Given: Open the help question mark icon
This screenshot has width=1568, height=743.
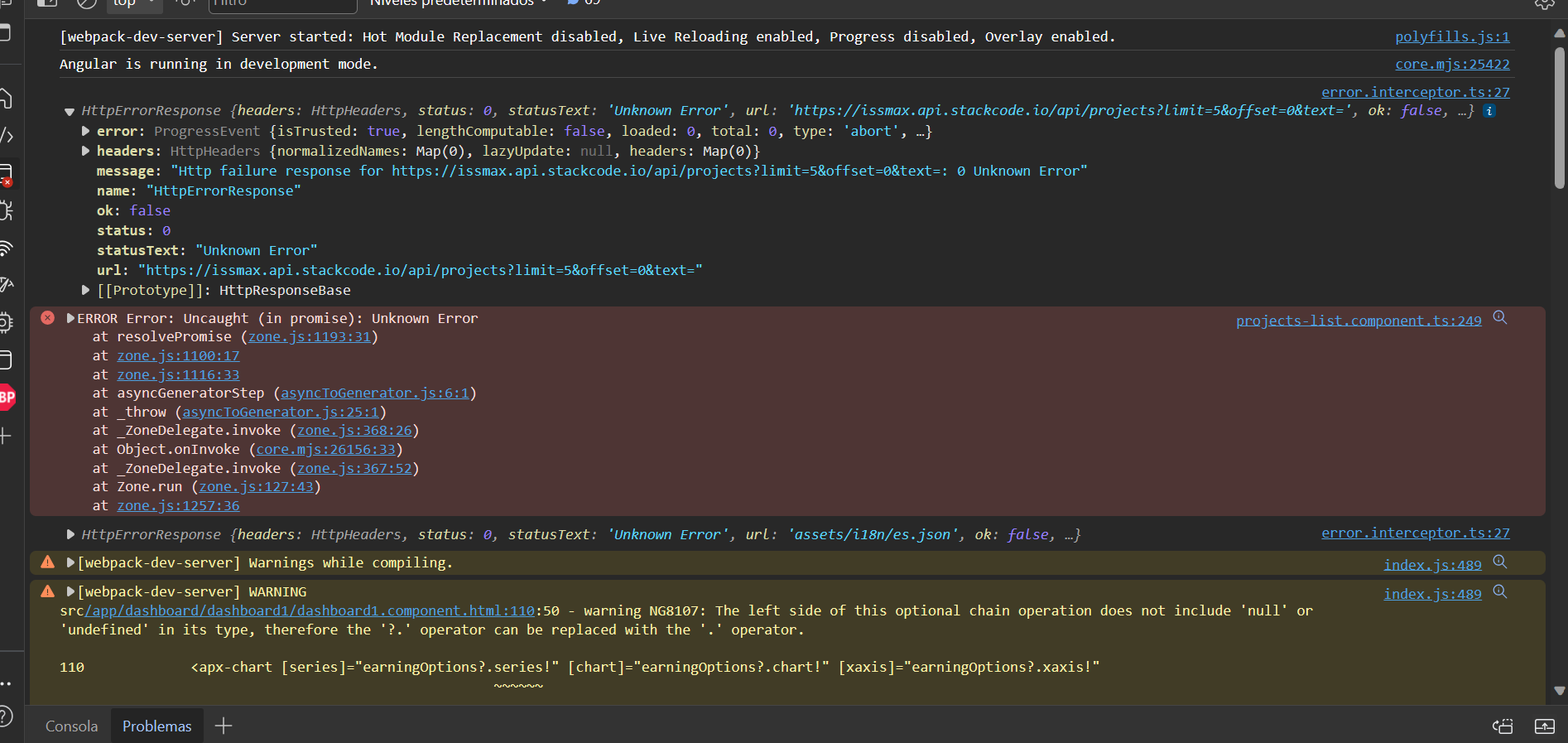Looking at the screenshot, I should 5,716.
